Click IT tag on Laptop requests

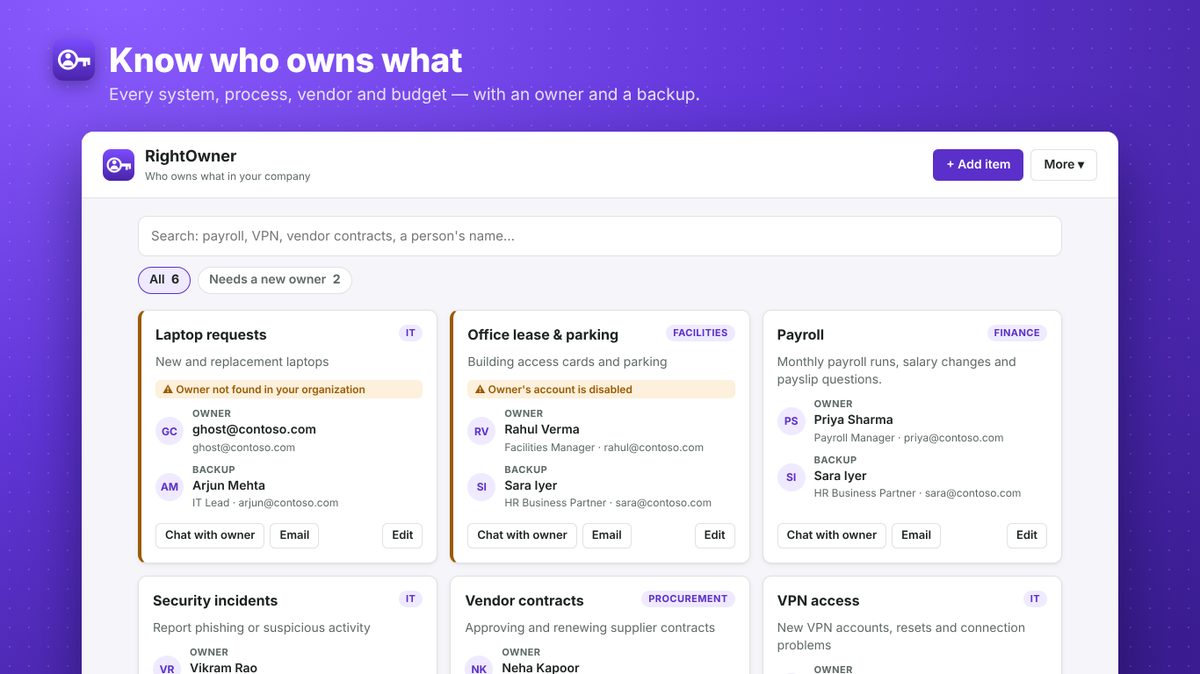(411, 333)
